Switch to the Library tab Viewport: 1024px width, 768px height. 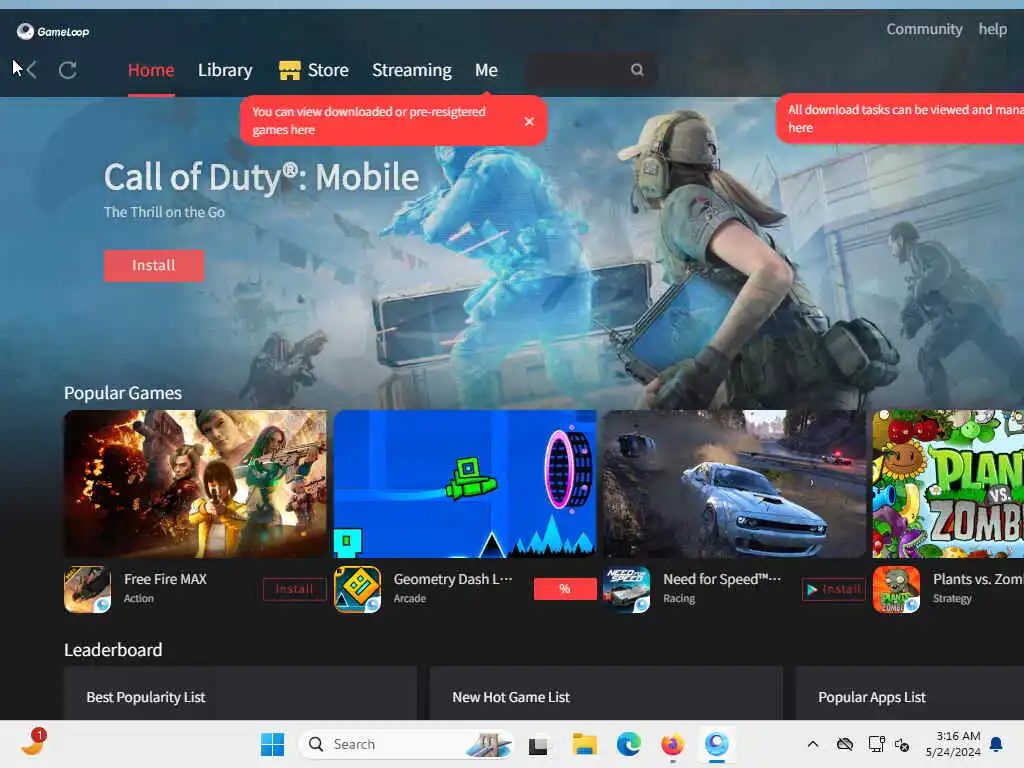tap(225, 70)
